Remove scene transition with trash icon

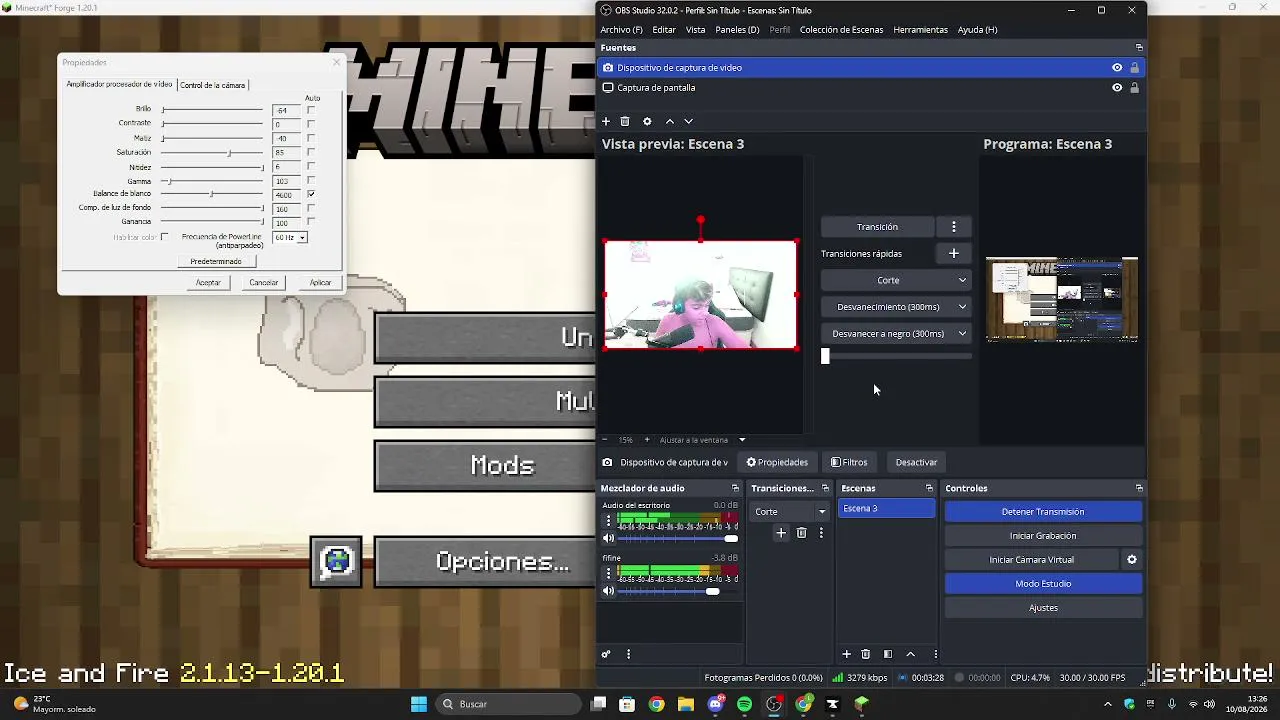click(x=801, y=533)
